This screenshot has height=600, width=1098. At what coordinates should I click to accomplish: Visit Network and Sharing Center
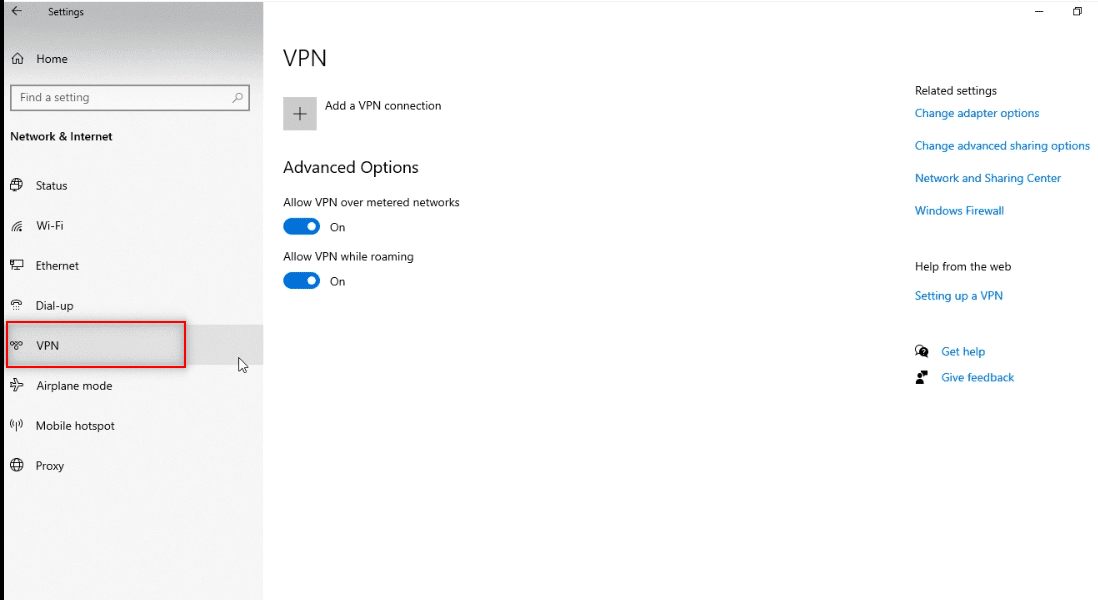pyautogui.click(x=988, y=177)
